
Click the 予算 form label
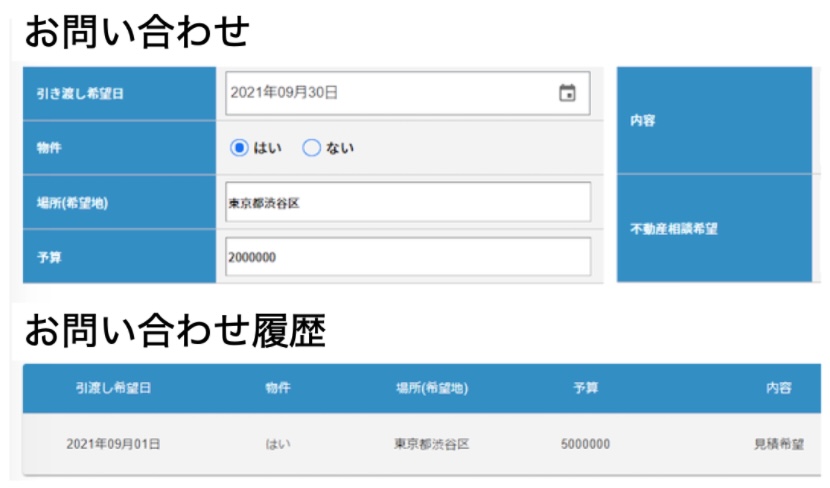(49, 257)
